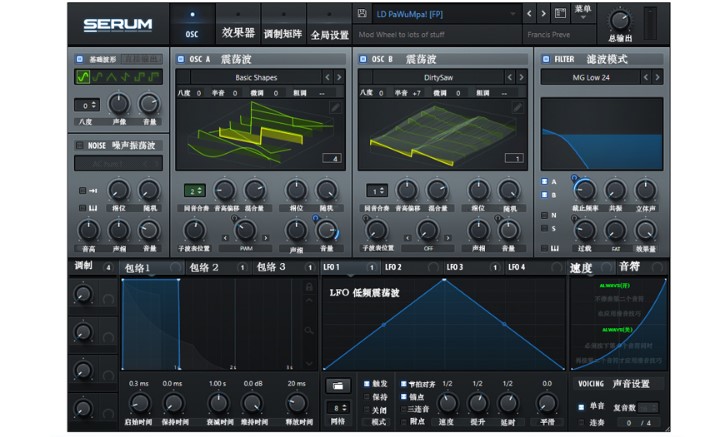Open the OSC B wavetable pencil editor
708x437 pixels.
(x=517, y=107)
